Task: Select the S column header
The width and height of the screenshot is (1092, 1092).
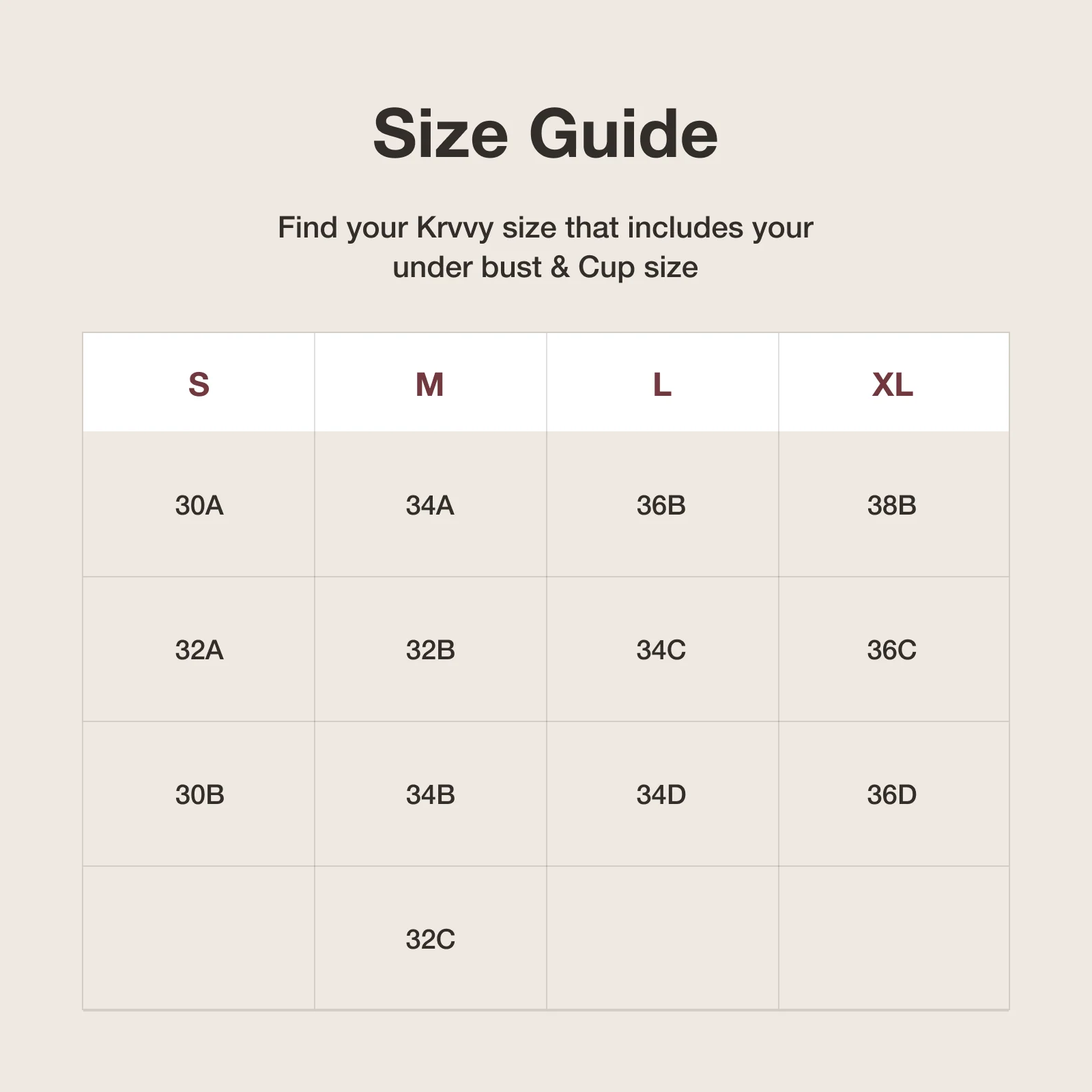Action: coord(199,384)
